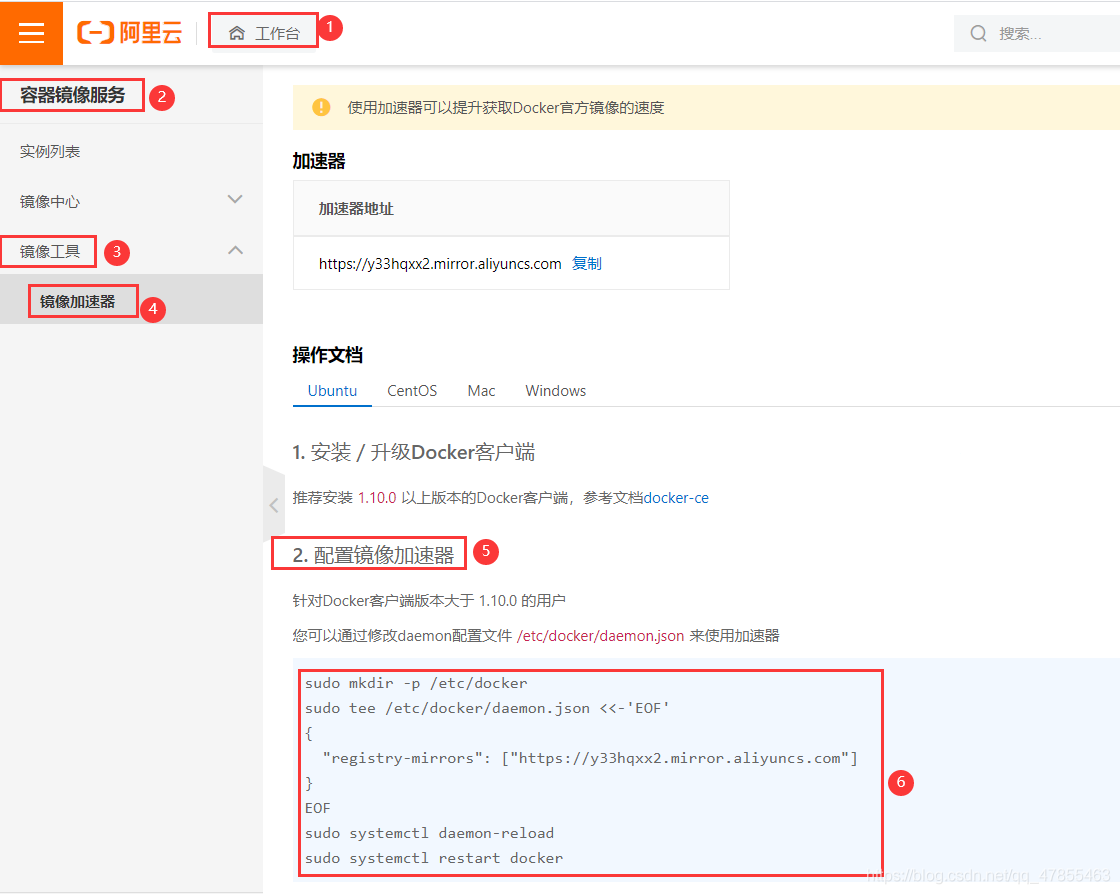This screenshot has width=1120, height=894.
Task: Switch to the Mac tab
Action: tap(481, 391)
